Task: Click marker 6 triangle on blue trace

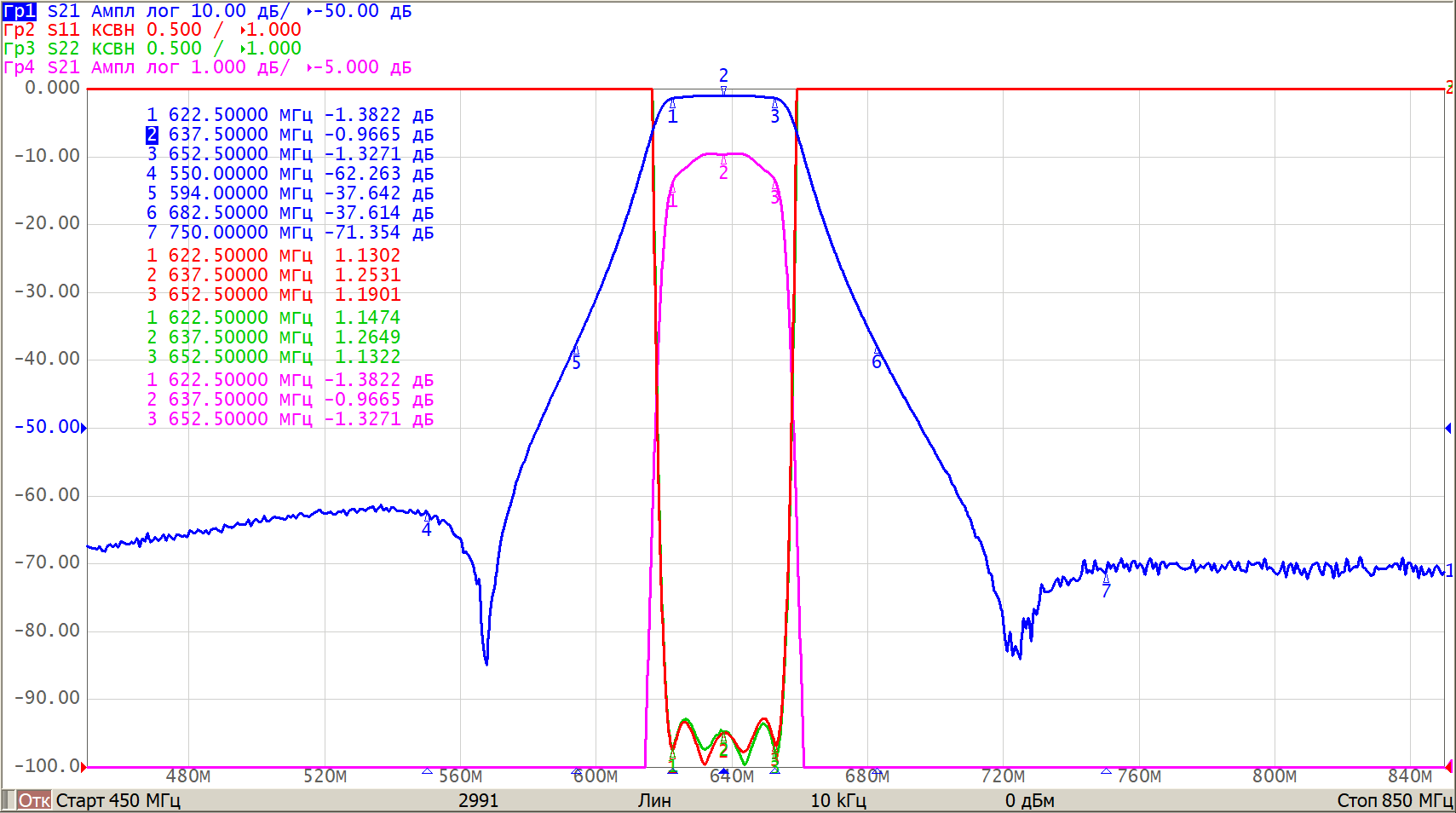Action: 877,350
